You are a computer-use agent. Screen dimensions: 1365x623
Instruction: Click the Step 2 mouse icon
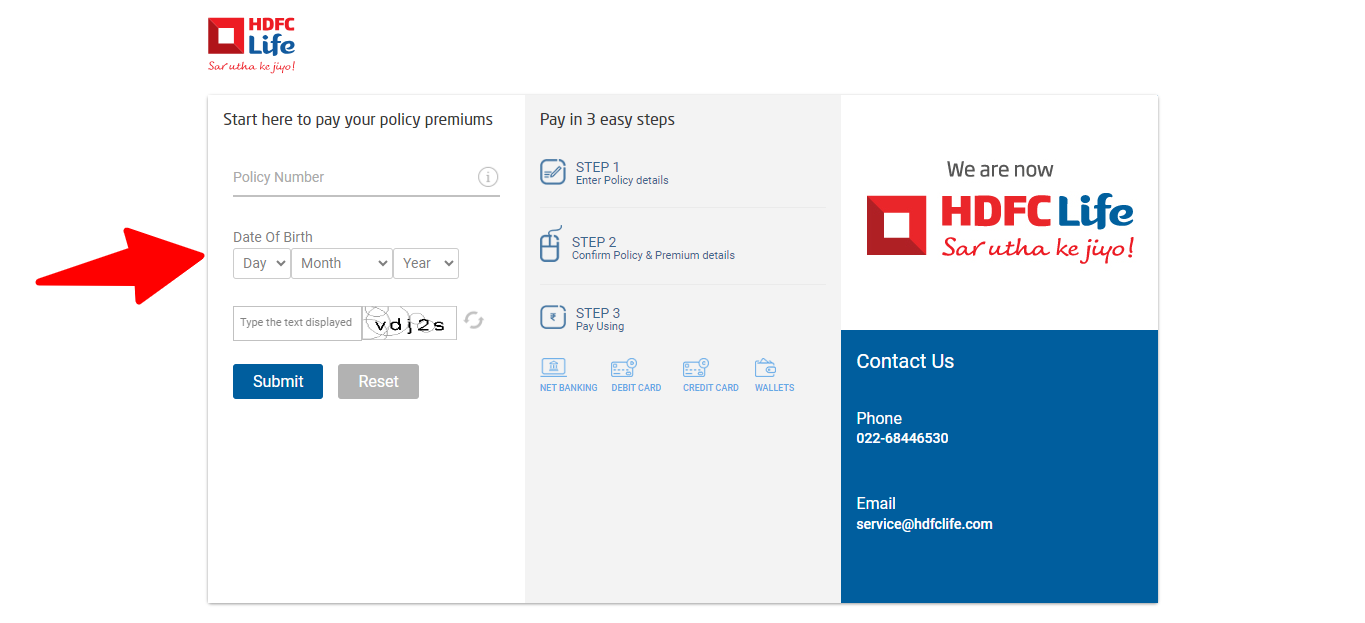pyautogui.click(x=550, y=244)
